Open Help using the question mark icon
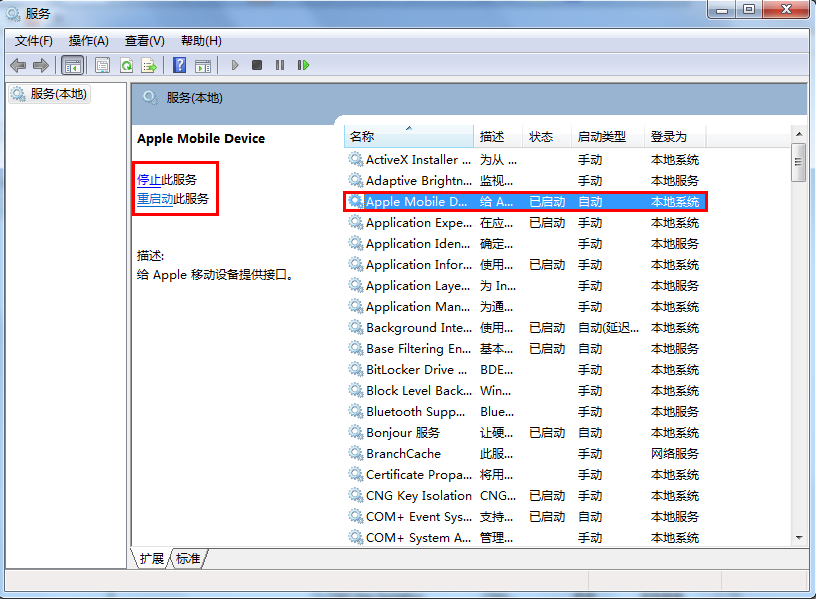Screen dimensions: 816x599 180,65
